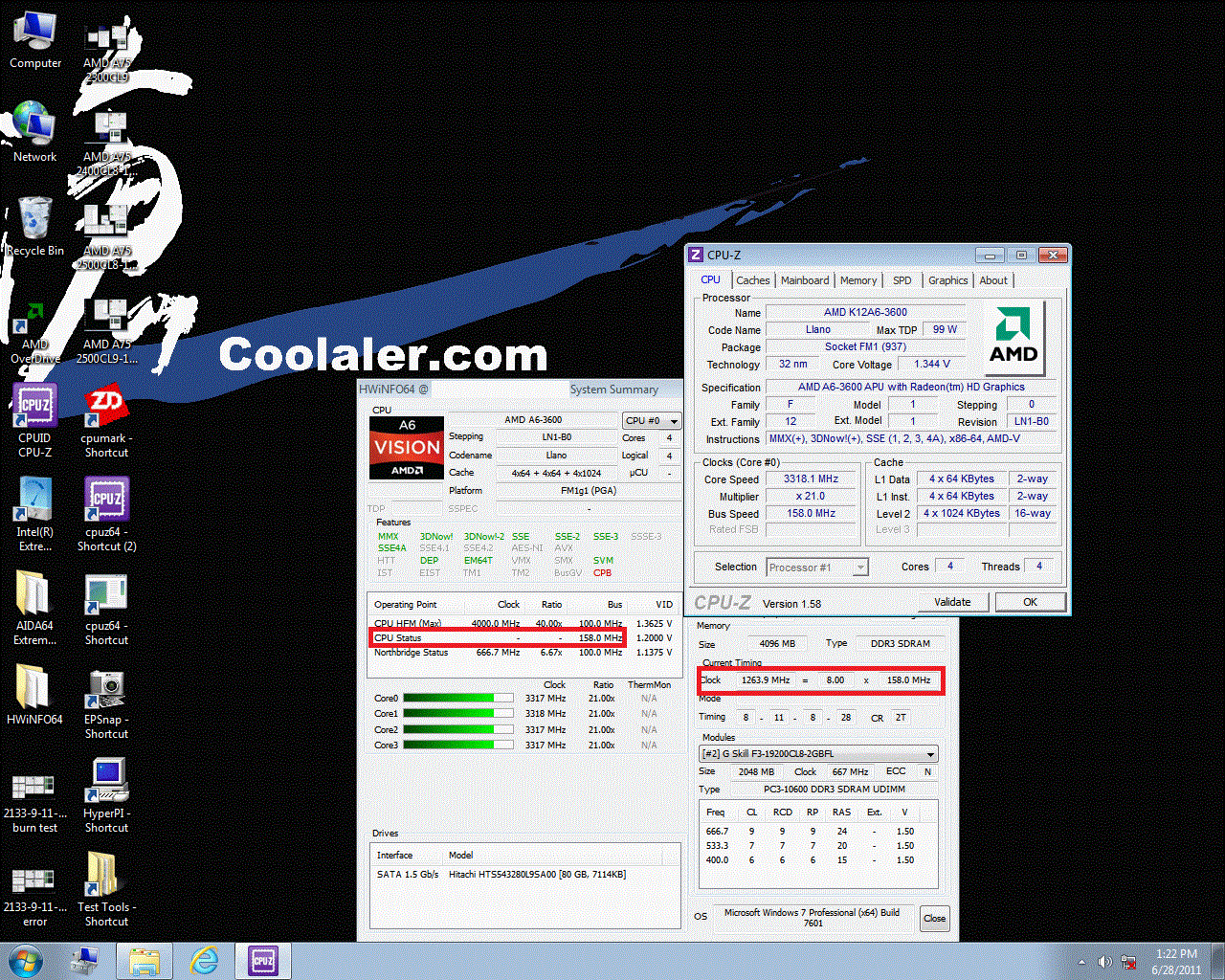Select the AMD A75 2500CL8-1 icon
This screenshot has width=1225, height=980.
[106, 239]
